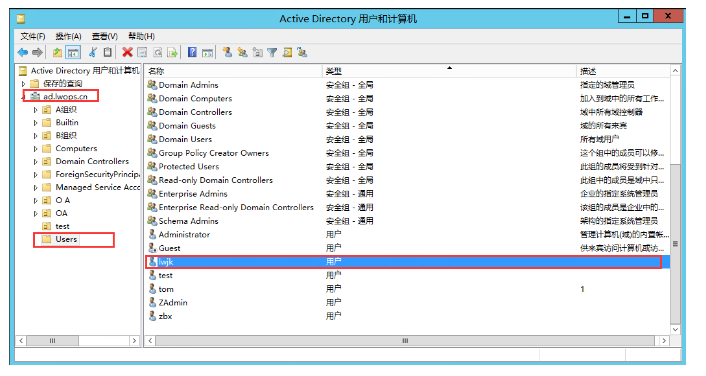The height and width of the screenshot is (376, 706).
Task: Expand the 保存的查询 tree node
Action: tap(23, 84)
